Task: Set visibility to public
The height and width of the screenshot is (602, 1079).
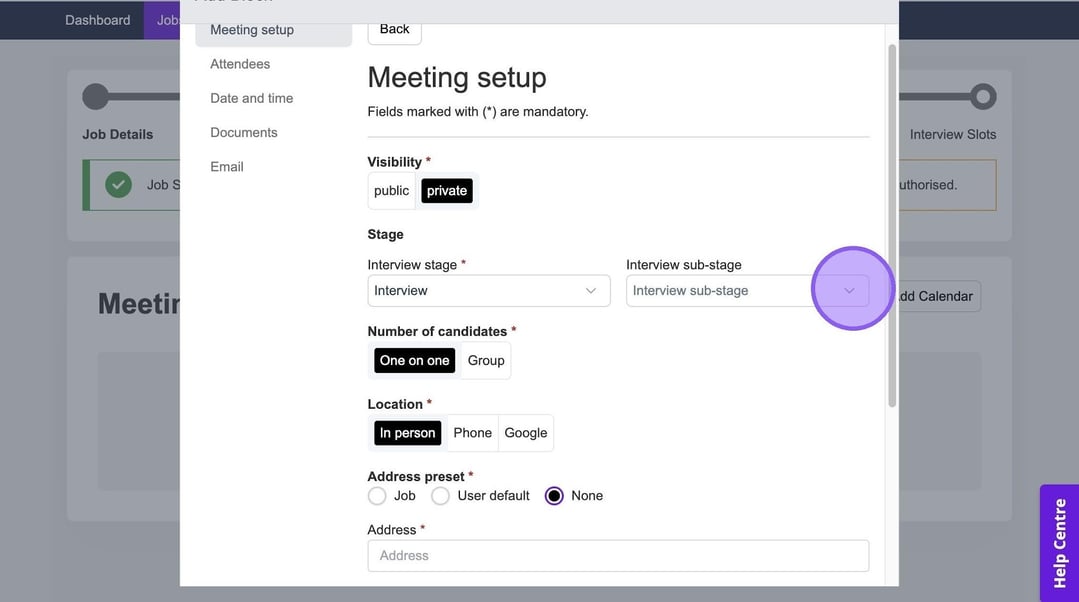Action: 391,191
